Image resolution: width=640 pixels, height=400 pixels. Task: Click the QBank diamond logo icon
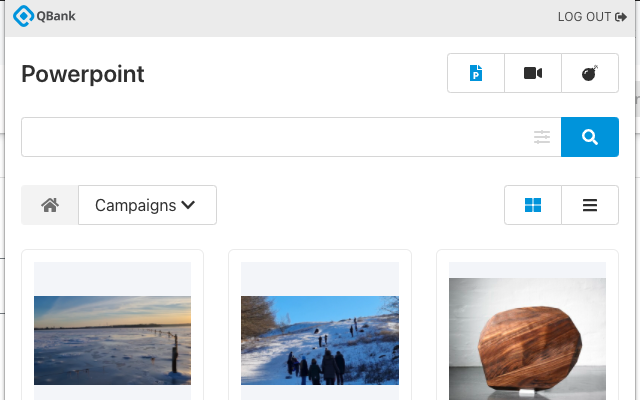point(23,16)
